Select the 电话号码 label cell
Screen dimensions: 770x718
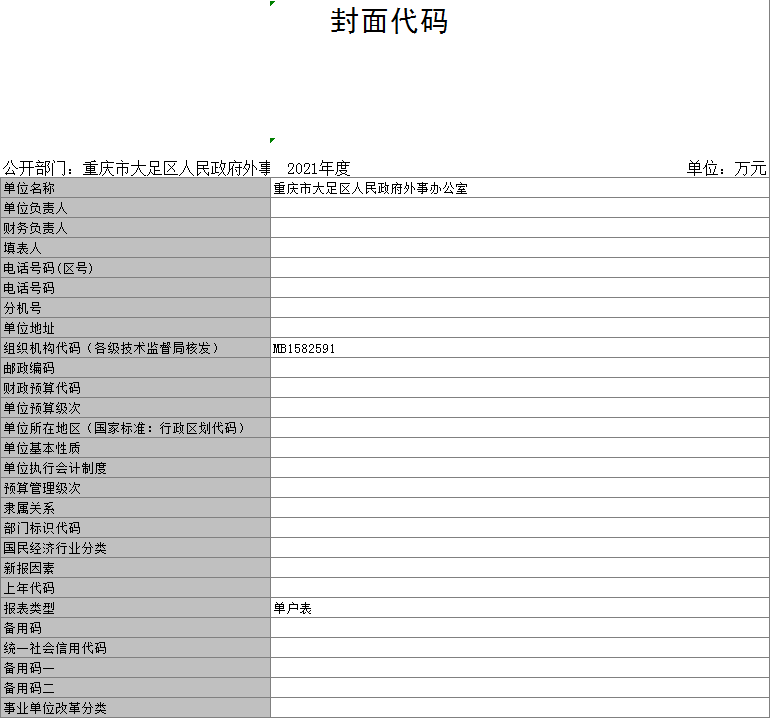tap(136, 288)
